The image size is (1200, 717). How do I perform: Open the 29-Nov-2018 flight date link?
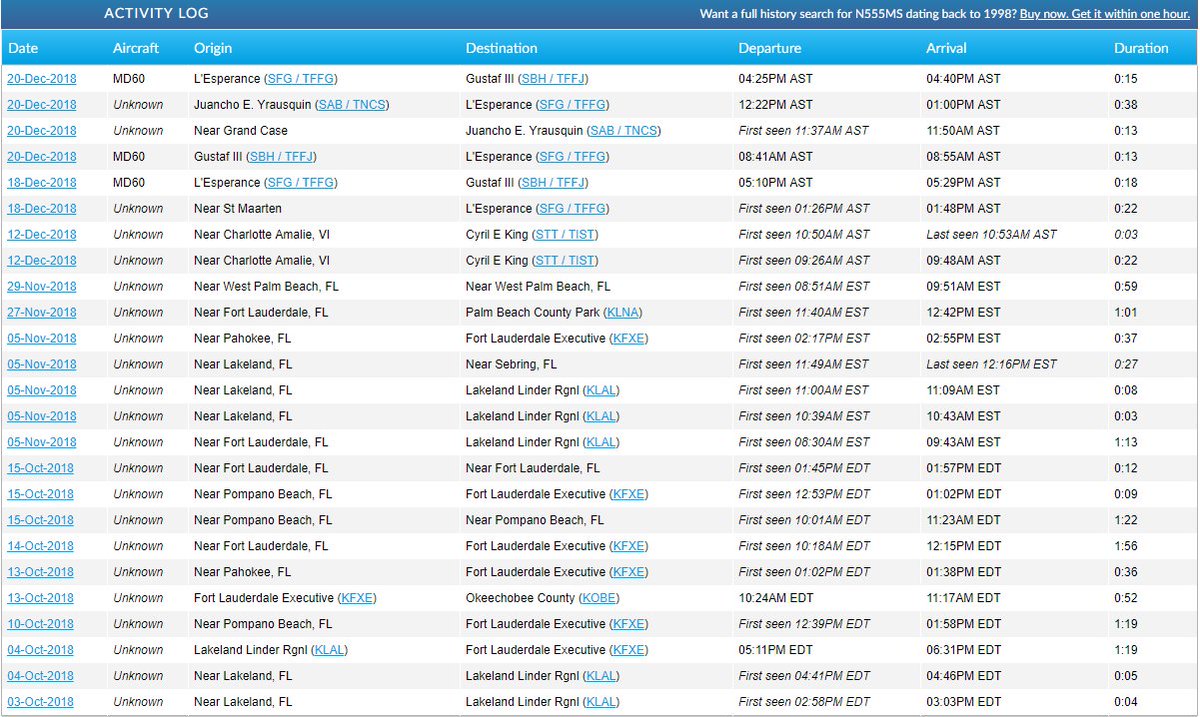(42, 287)
